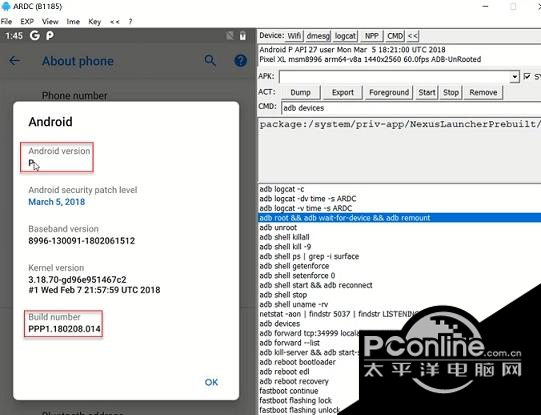Tap the Android version entry showing P
Viewport: 541px width, 415px height.
pos(57,157)
